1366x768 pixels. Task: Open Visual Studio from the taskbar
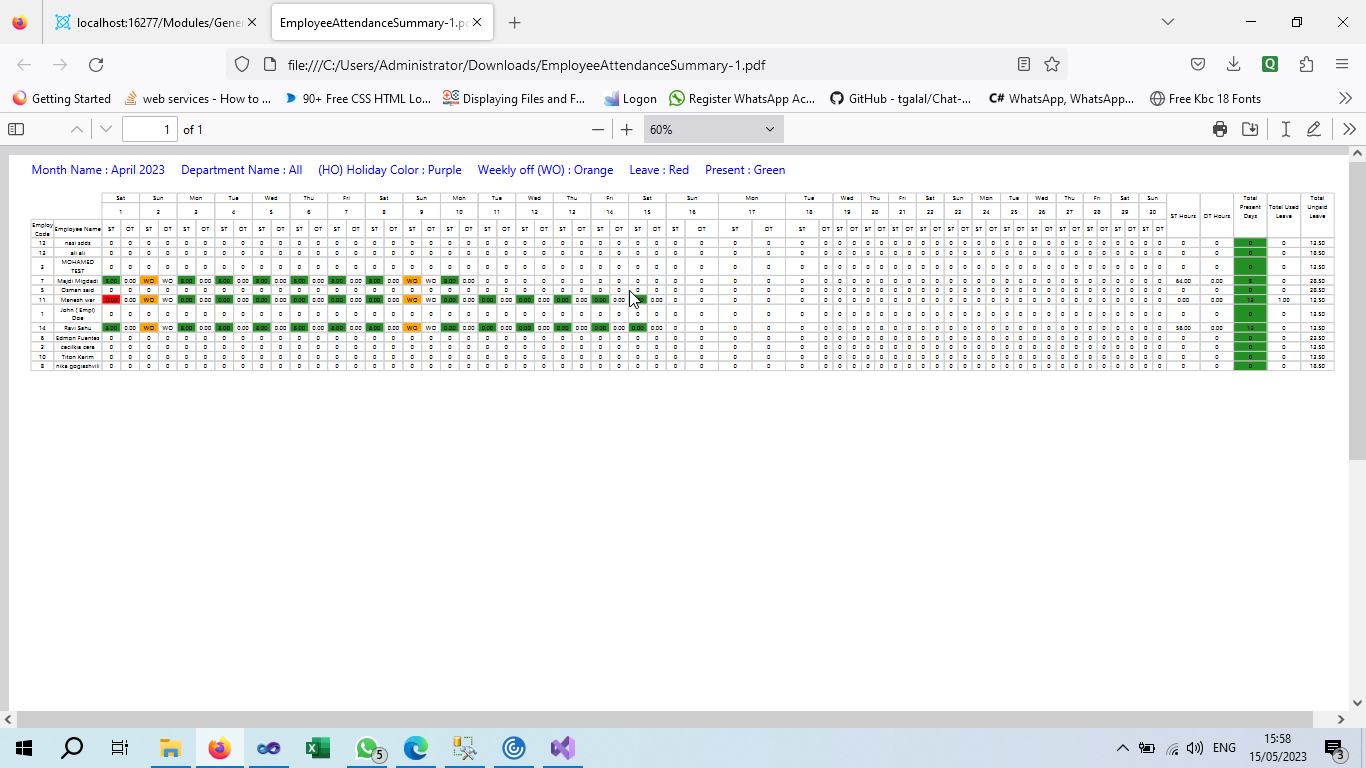click(x=562, y=748)
